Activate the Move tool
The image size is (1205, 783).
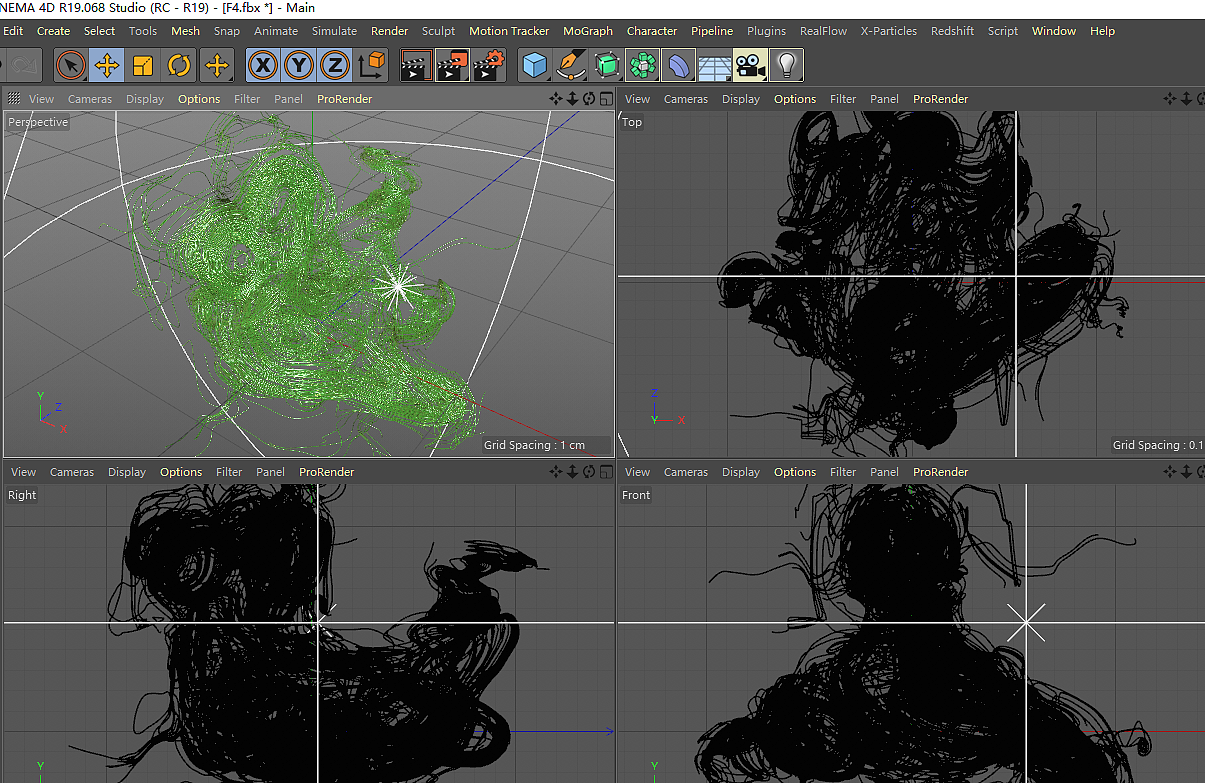tap(106, 66)
